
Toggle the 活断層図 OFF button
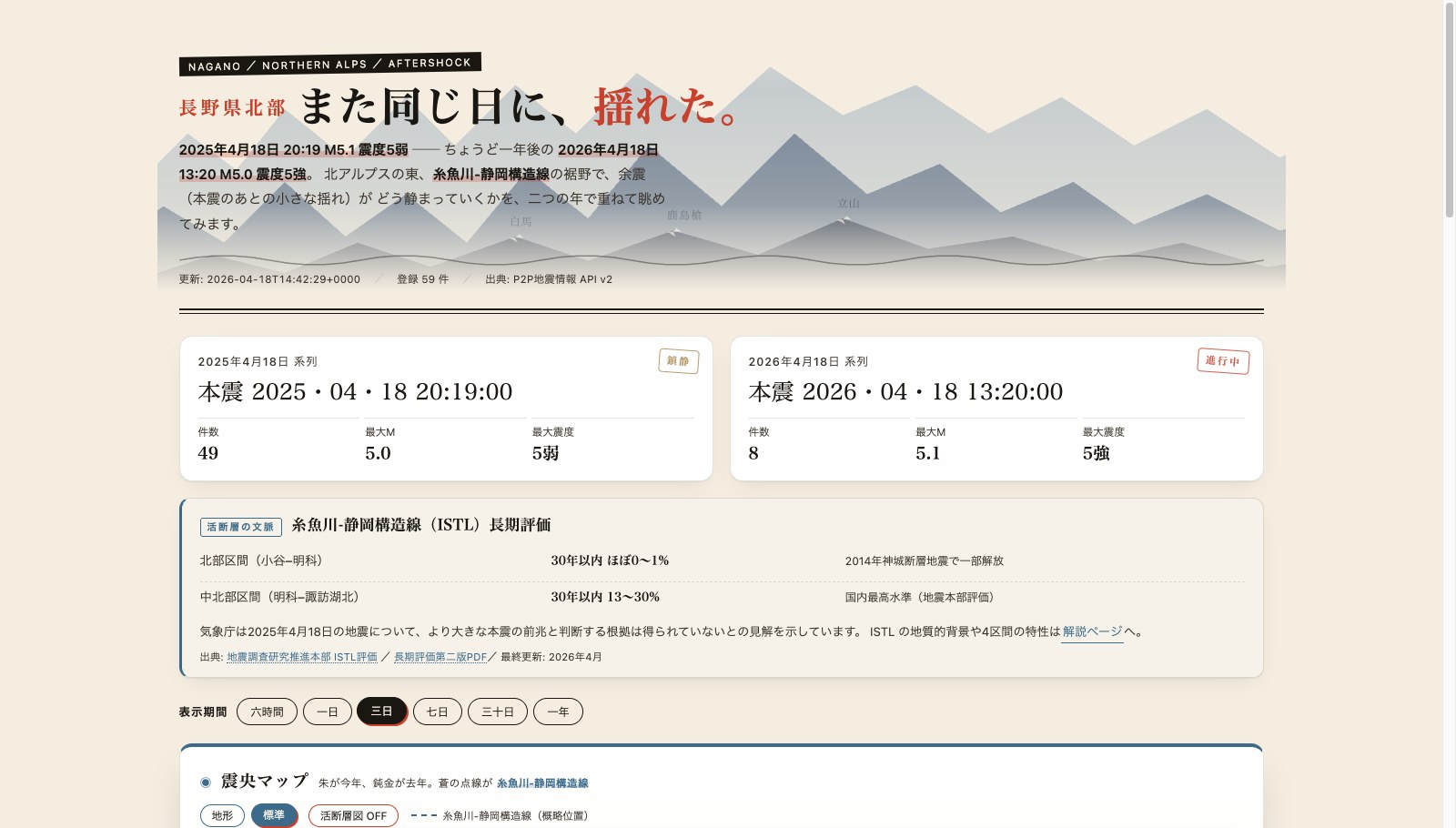353,815
